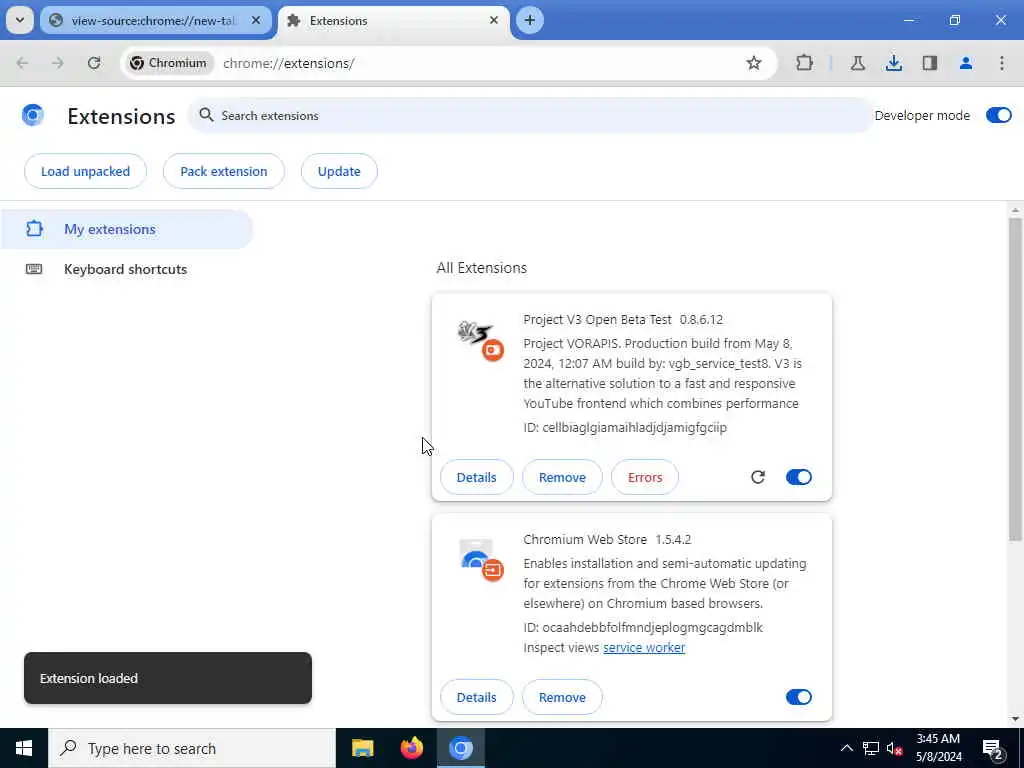Click the Chromium Web Store version 1.5.4.2
1024x768 pixels.
coord(673,539)
